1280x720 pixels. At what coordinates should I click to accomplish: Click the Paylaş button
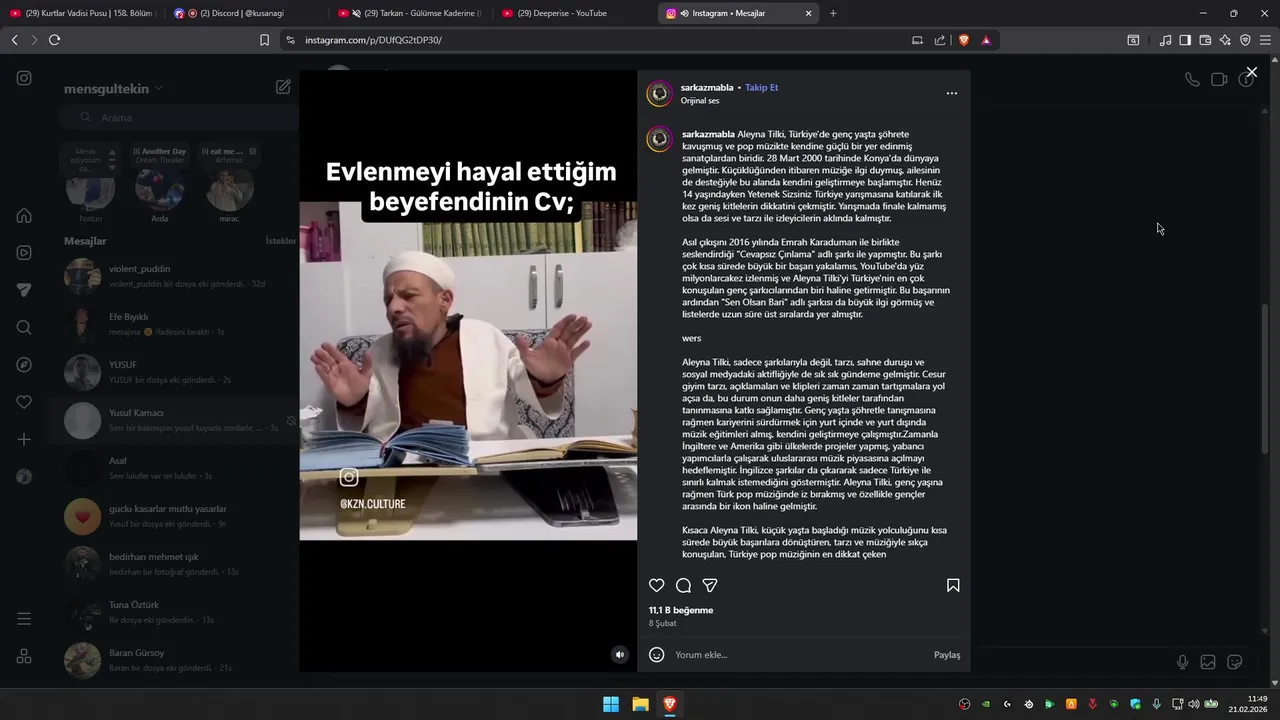(x=947, y=655)
